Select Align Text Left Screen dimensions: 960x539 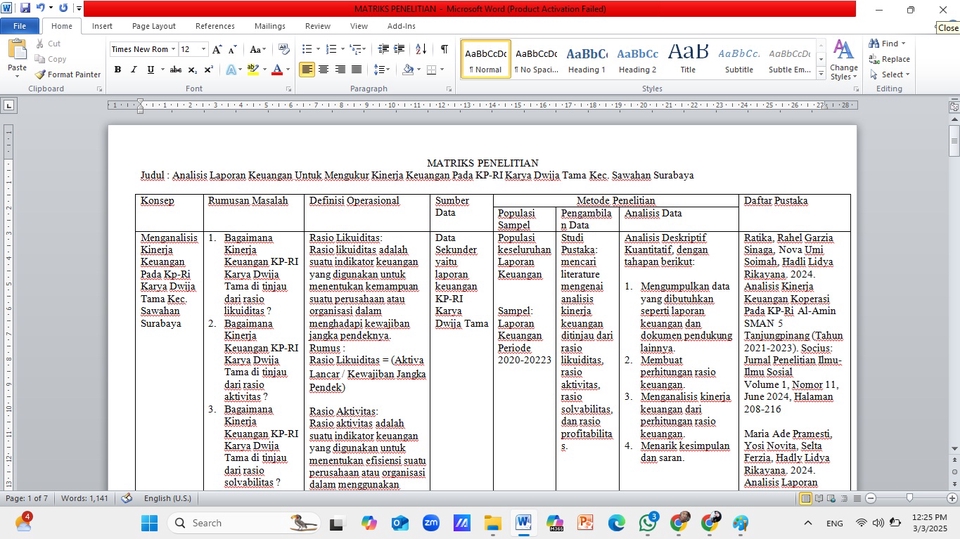pos(307,70)
